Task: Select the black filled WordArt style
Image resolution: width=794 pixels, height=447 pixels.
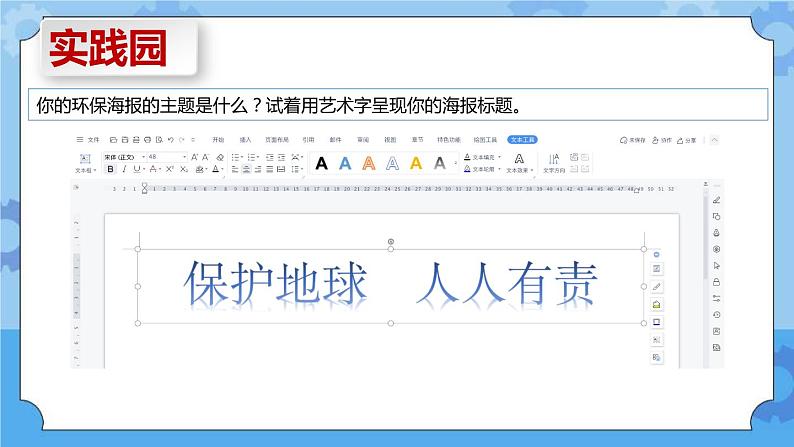Action: coord(321,163)
